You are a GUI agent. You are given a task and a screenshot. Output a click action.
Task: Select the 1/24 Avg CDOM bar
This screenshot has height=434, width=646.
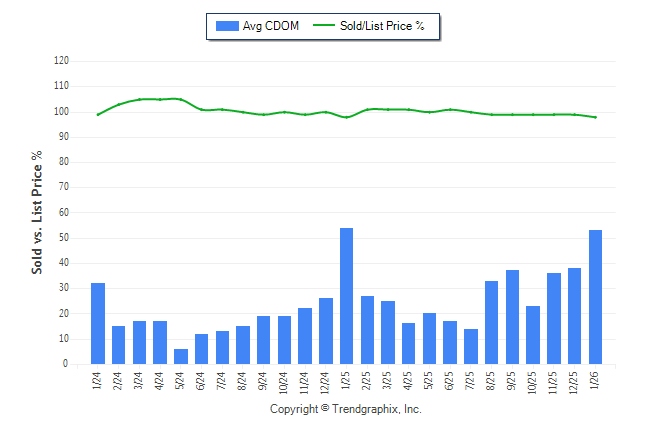point(98,324)
